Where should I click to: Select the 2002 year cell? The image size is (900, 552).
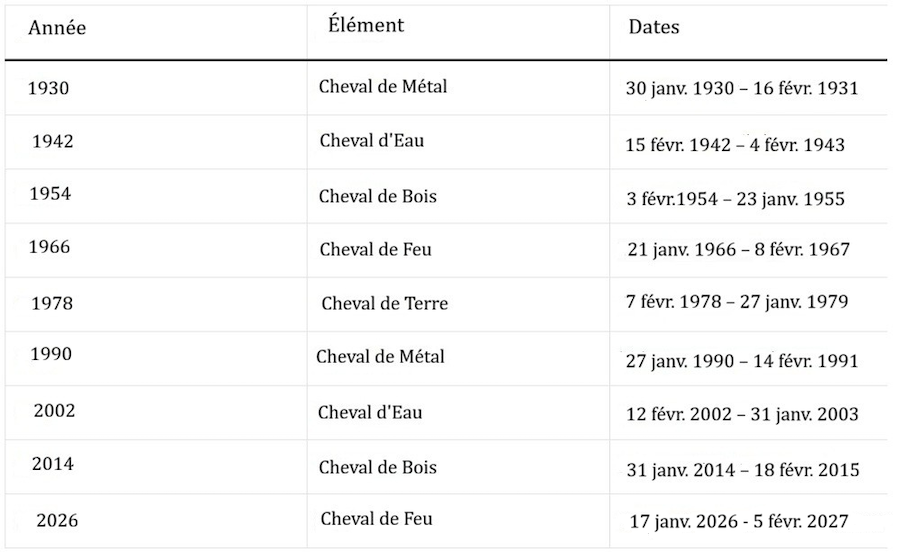(54, 410)
